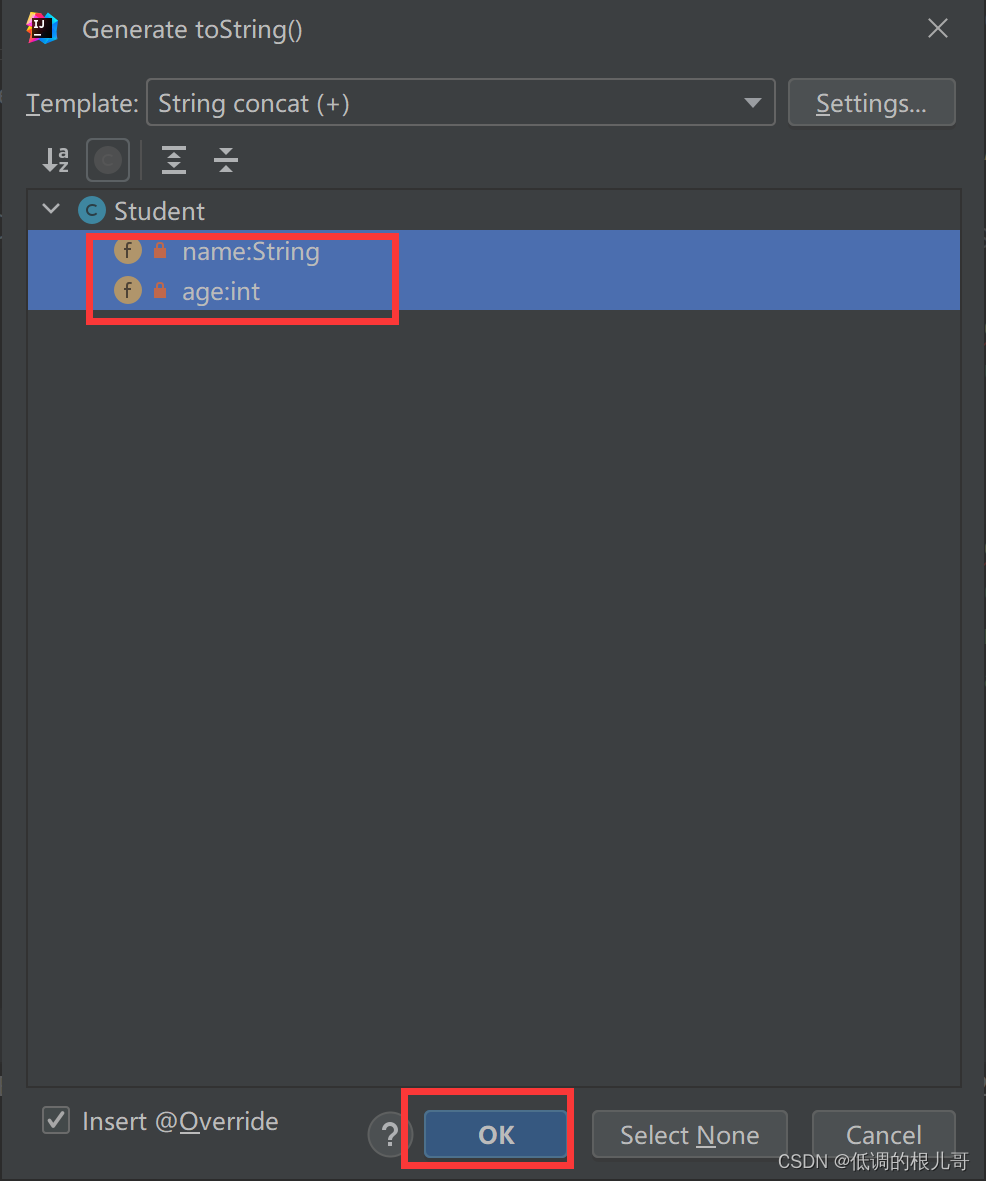
Task: Click the Cancel button
Action: tap(883, 1134)
